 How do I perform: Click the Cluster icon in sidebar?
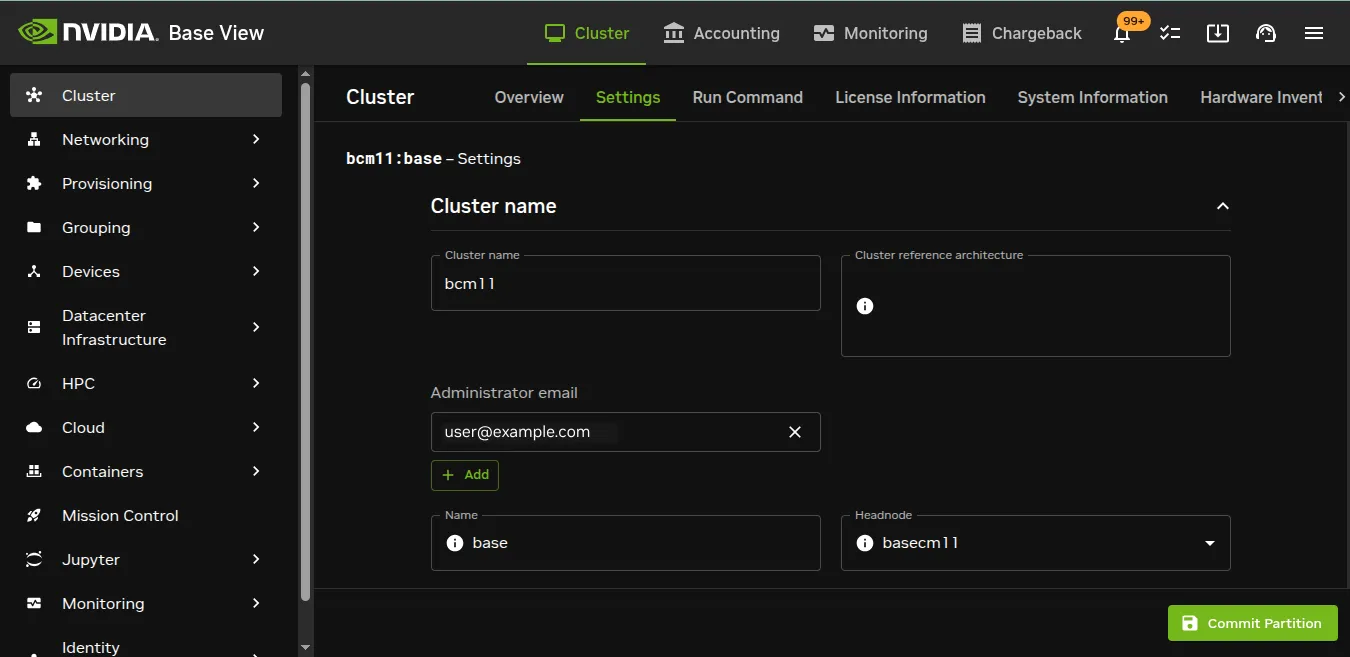(x=34, y=95)
